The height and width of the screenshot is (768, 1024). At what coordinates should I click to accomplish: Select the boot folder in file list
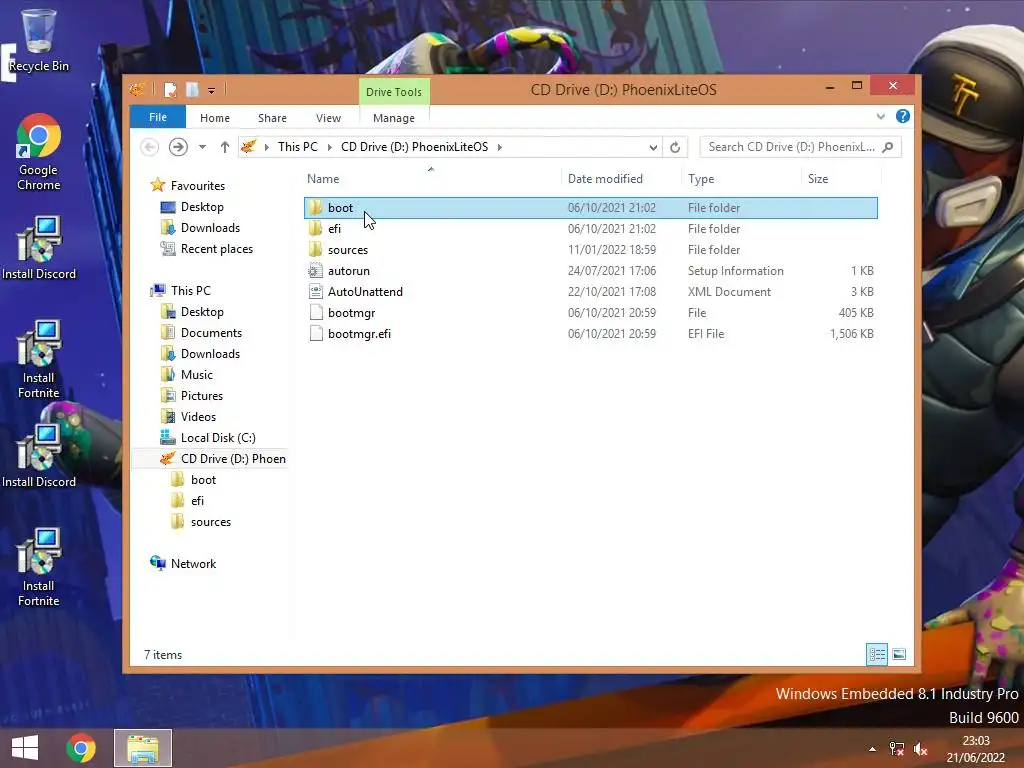pyautogui.click(x=590, y=208)
